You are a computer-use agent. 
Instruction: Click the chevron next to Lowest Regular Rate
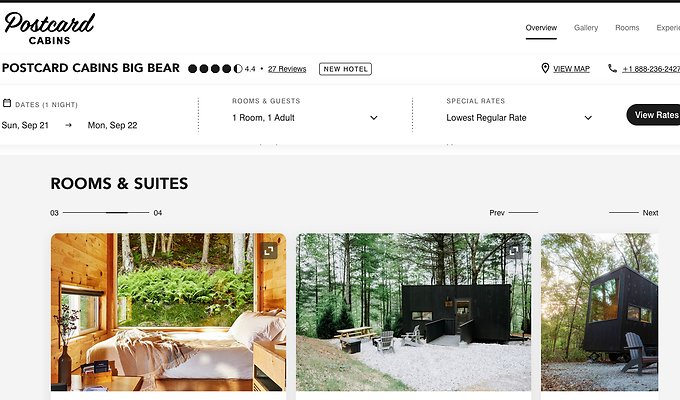(x=588, y=118)
